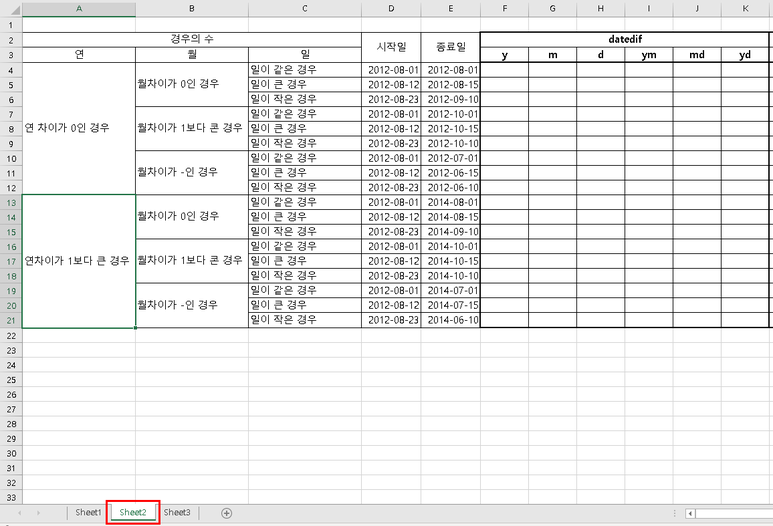Screen dimensions: 773x526
Task: Select row 33 header
Action: click(11, 497)
